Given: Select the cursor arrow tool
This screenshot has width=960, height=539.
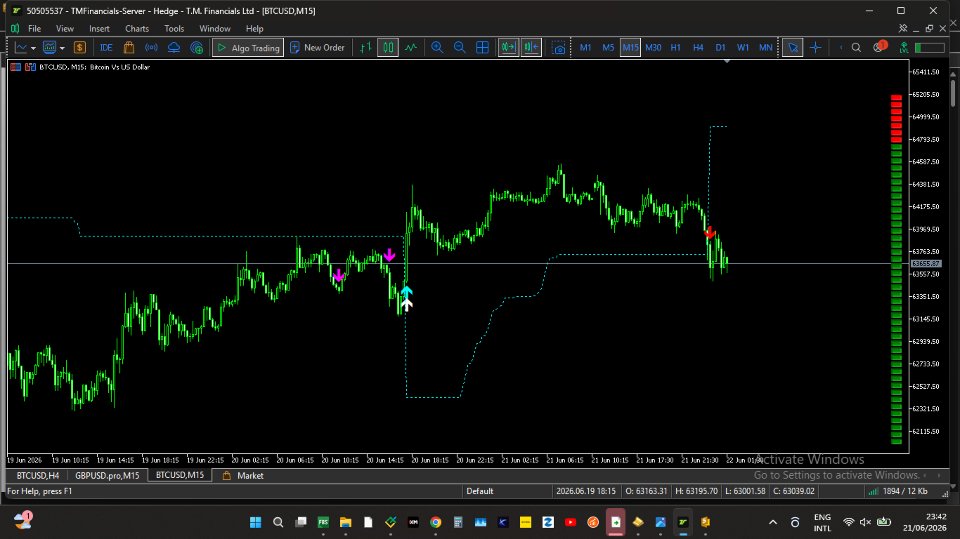Looking at the screenshot, I should point(793,47).
